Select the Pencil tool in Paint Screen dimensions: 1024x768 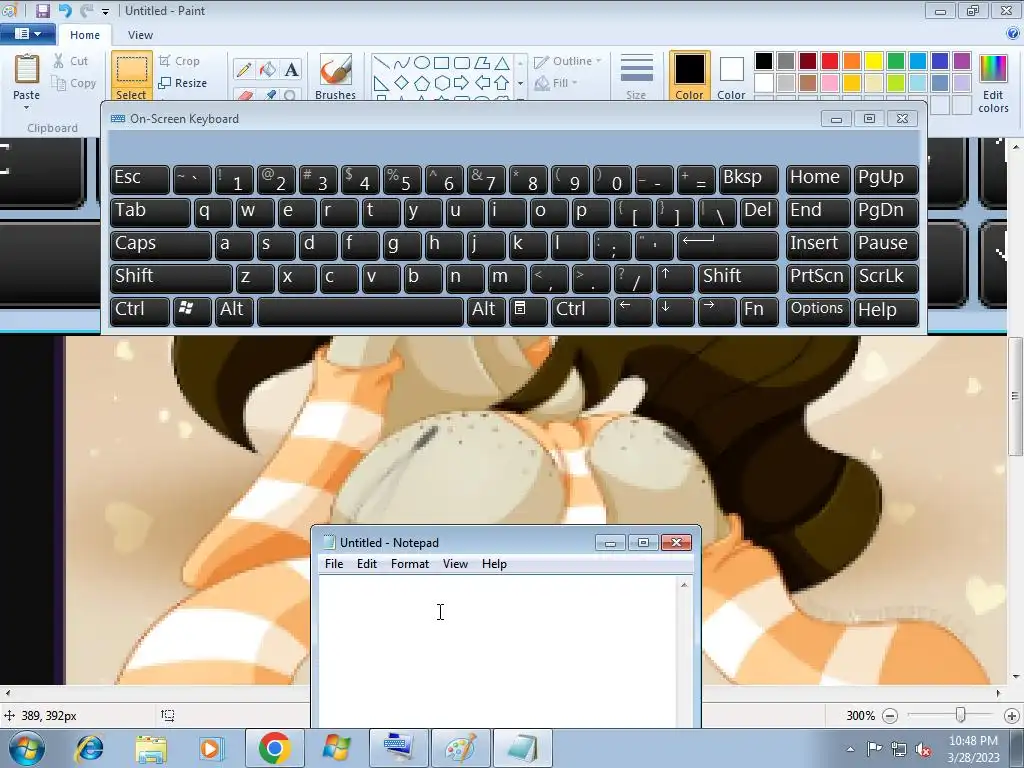tap(244, 69)
